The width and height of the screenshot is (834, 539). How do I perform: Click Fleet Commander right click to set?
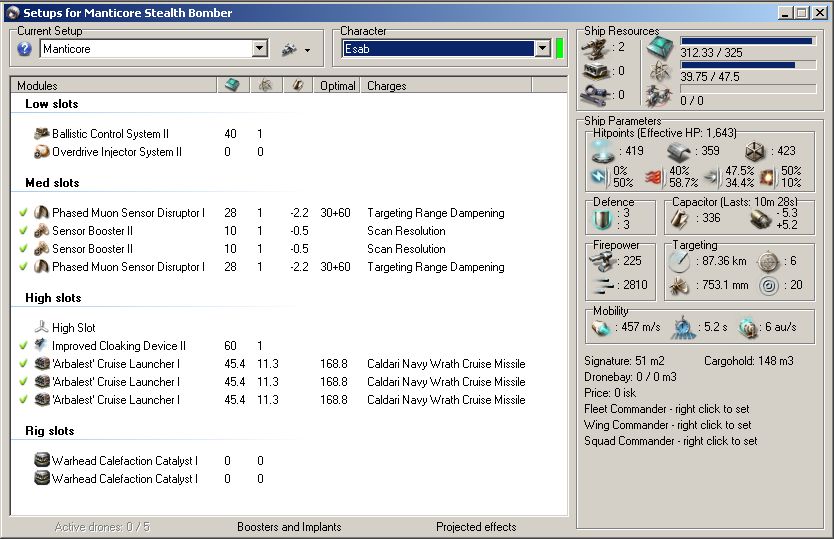(666, 409)
